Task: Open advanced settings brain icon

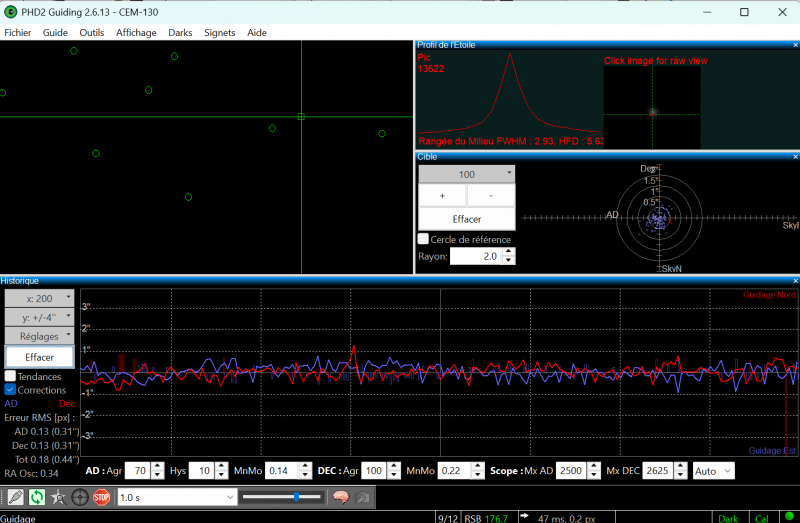Action: point(340,497)
